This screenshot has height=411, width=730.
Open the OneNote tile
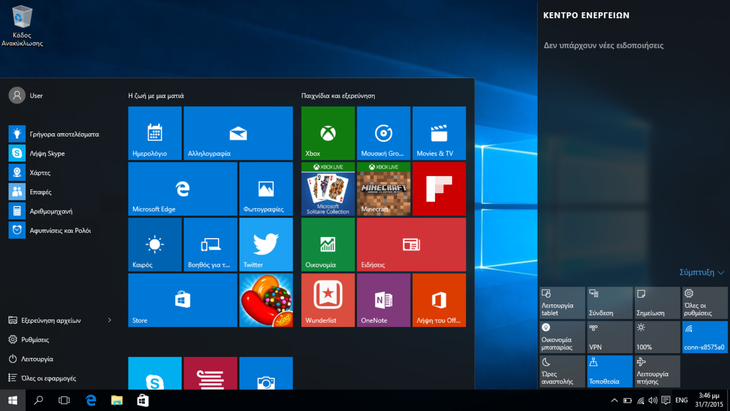pyautogui.click(x=384, y=300)
